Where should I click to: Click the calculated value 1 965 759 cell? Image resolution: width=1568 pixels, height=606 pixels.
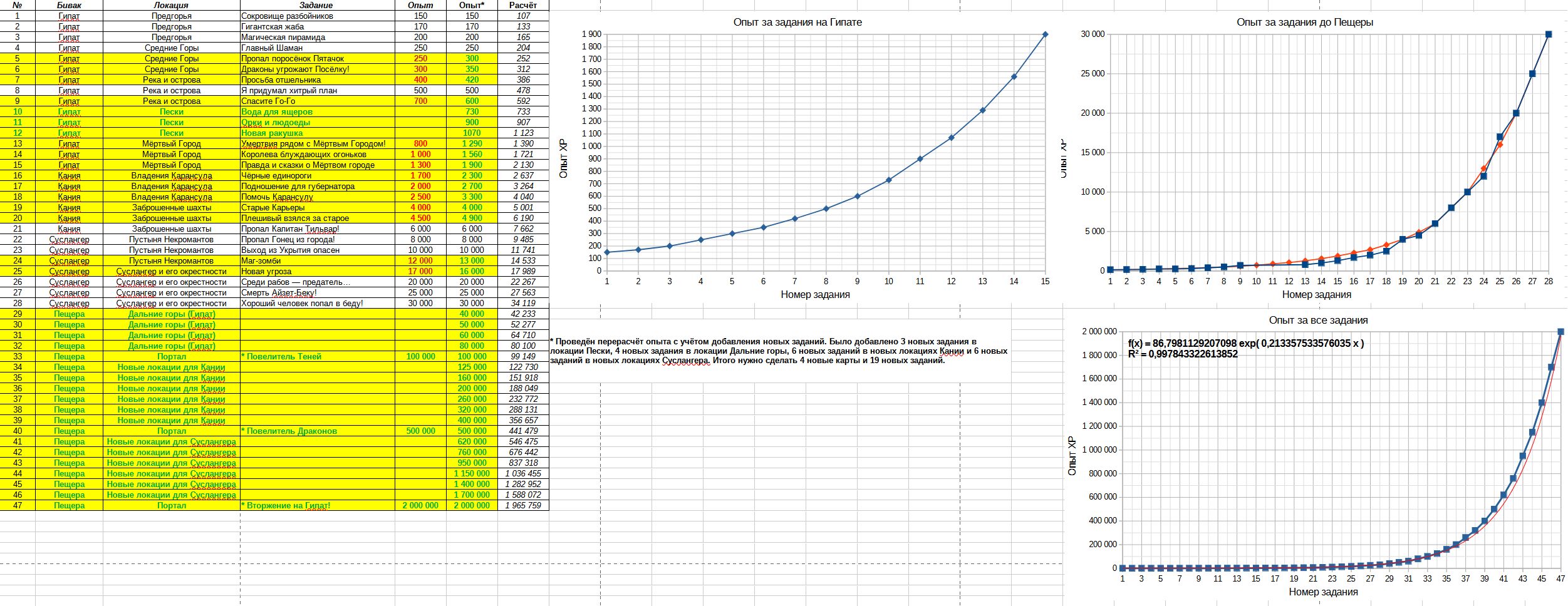(523, 505)
